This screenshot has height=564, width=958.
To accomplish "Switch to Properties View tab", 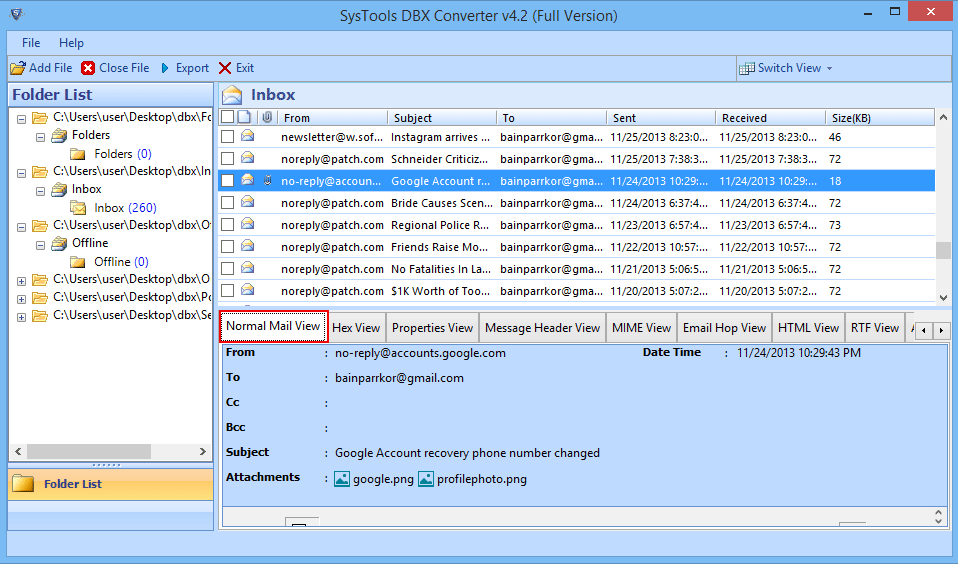I will [433, 328].
